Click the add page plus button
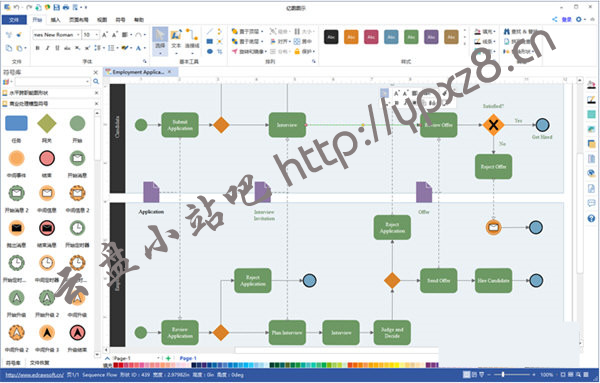The image size is (600, 383). tap(168, 359)
